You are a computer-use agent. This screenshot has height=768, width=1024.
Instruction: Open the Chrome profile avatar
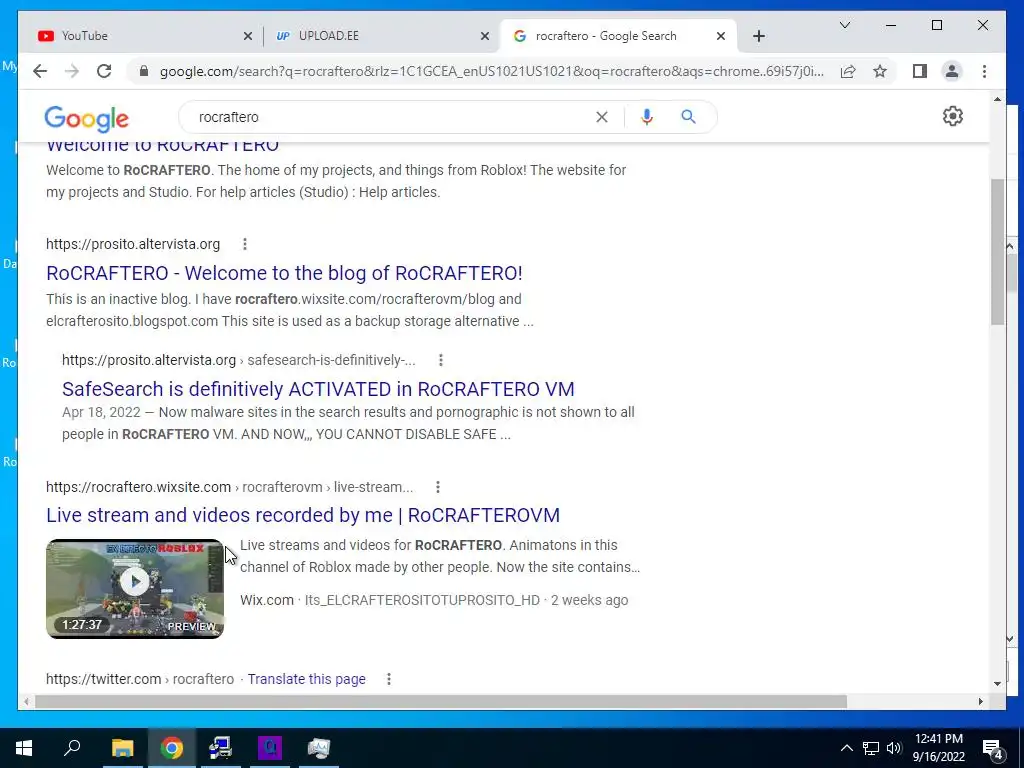[952, 71]
